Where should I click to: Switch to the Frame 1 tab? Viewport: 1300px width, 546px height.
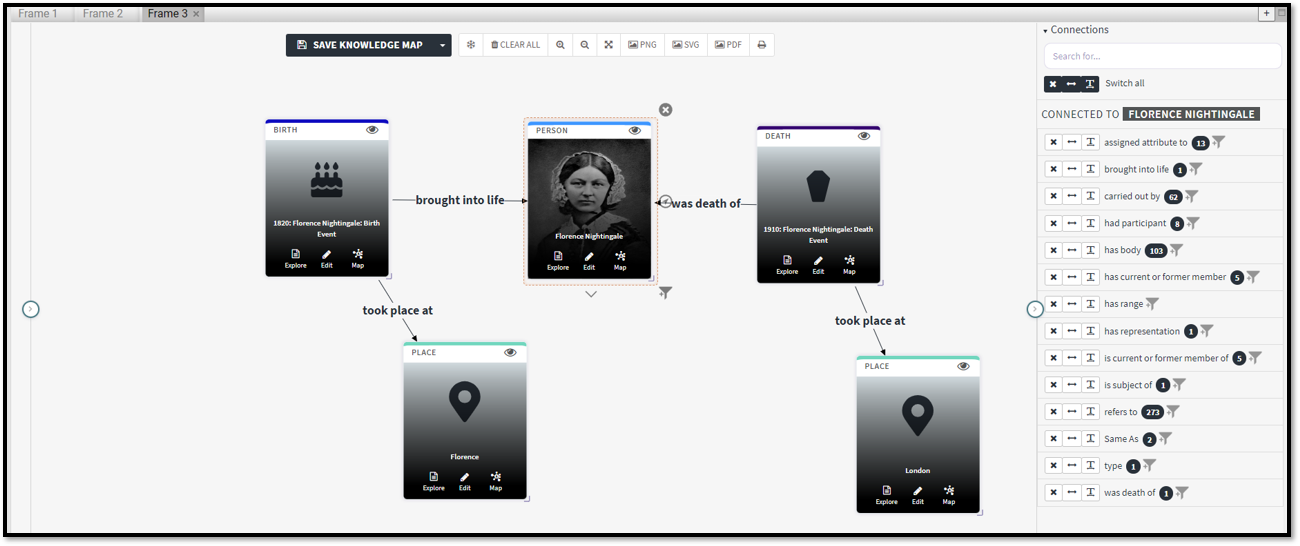tap(38, 14)
